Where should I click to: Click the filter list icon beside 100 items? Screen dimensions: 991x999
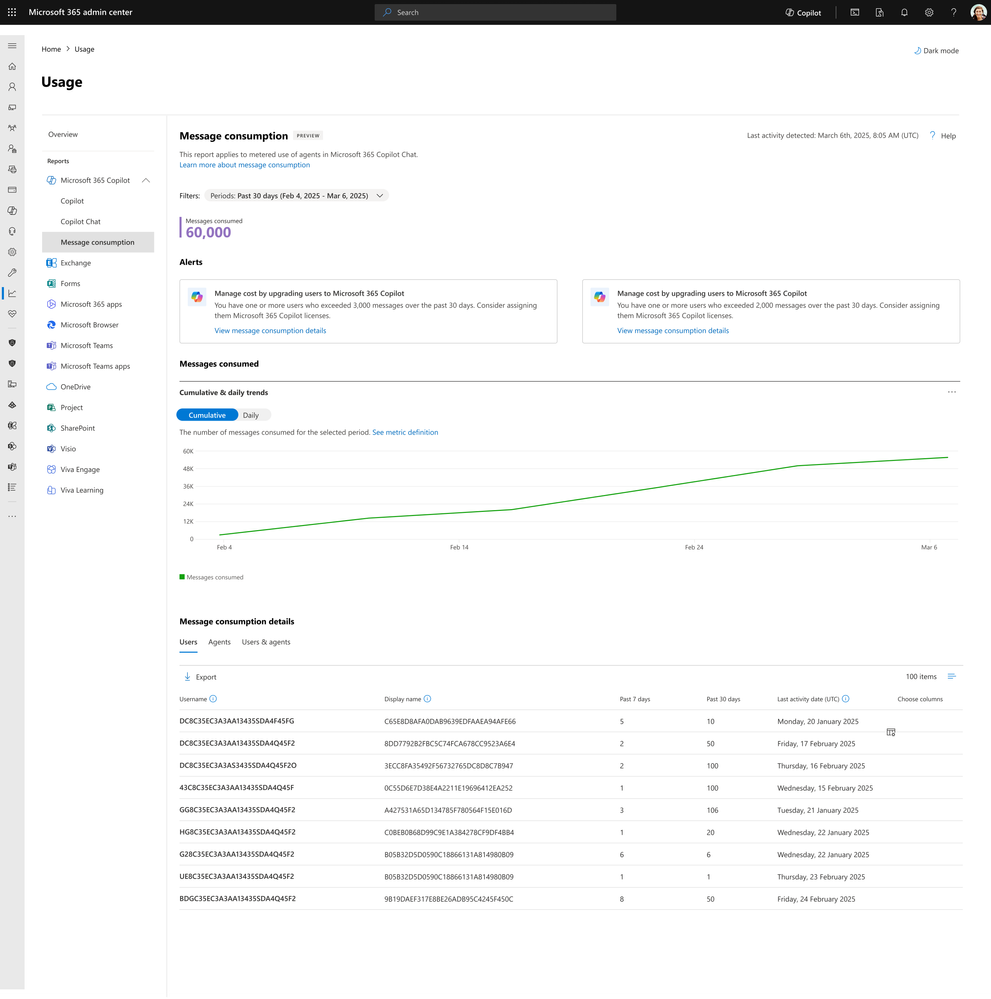(951, 677)
